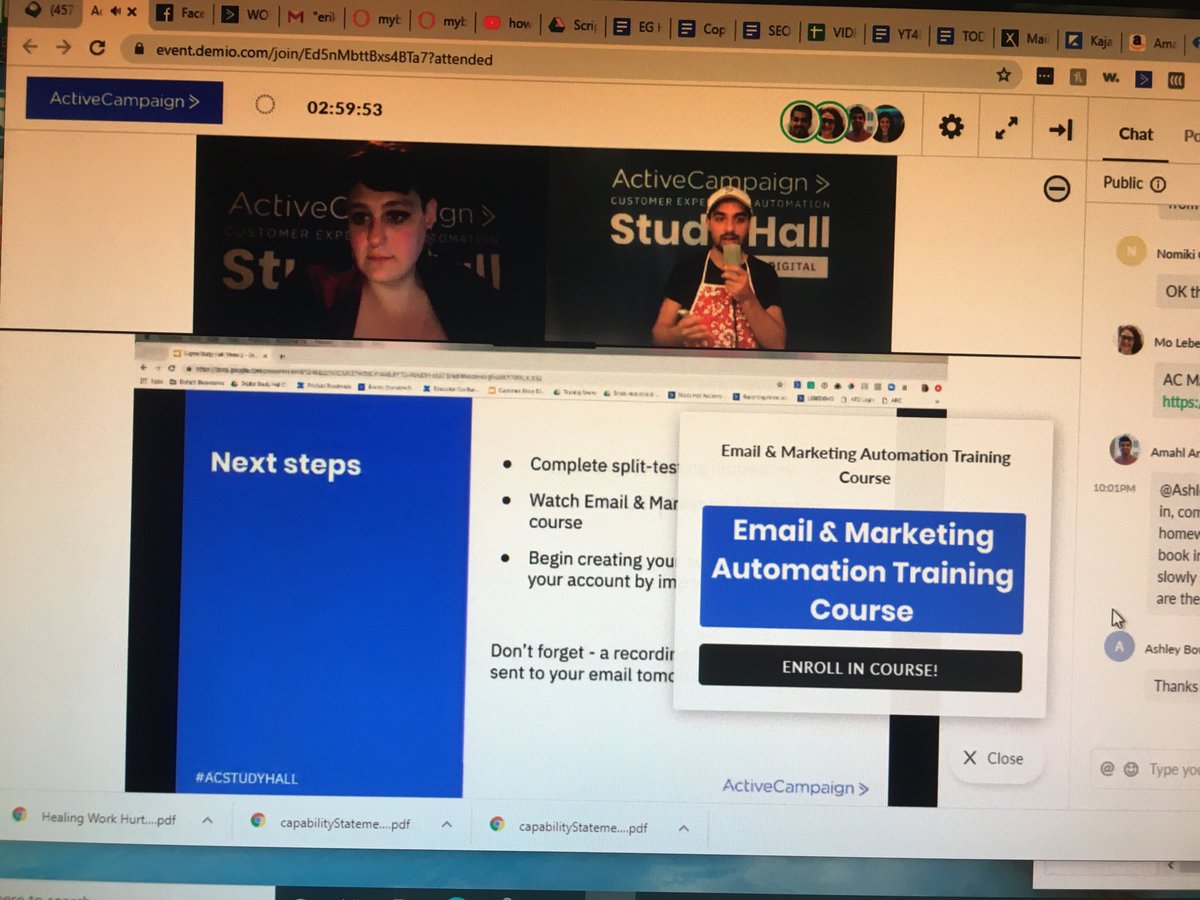Click Nomiki's avatar in chat

[1131, 251]
